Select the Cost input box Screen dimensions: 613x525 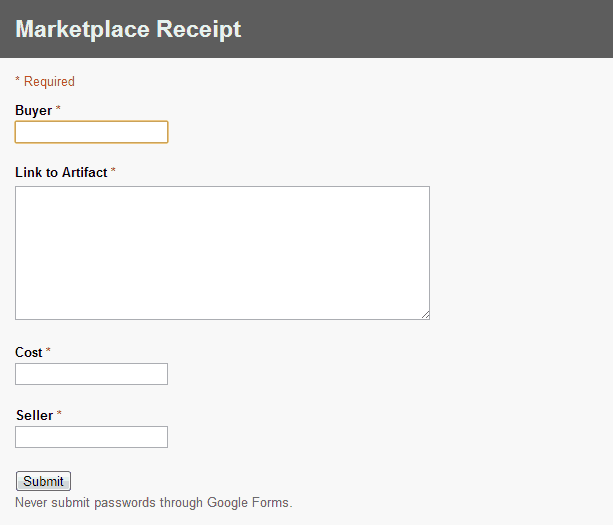(91, 374)
